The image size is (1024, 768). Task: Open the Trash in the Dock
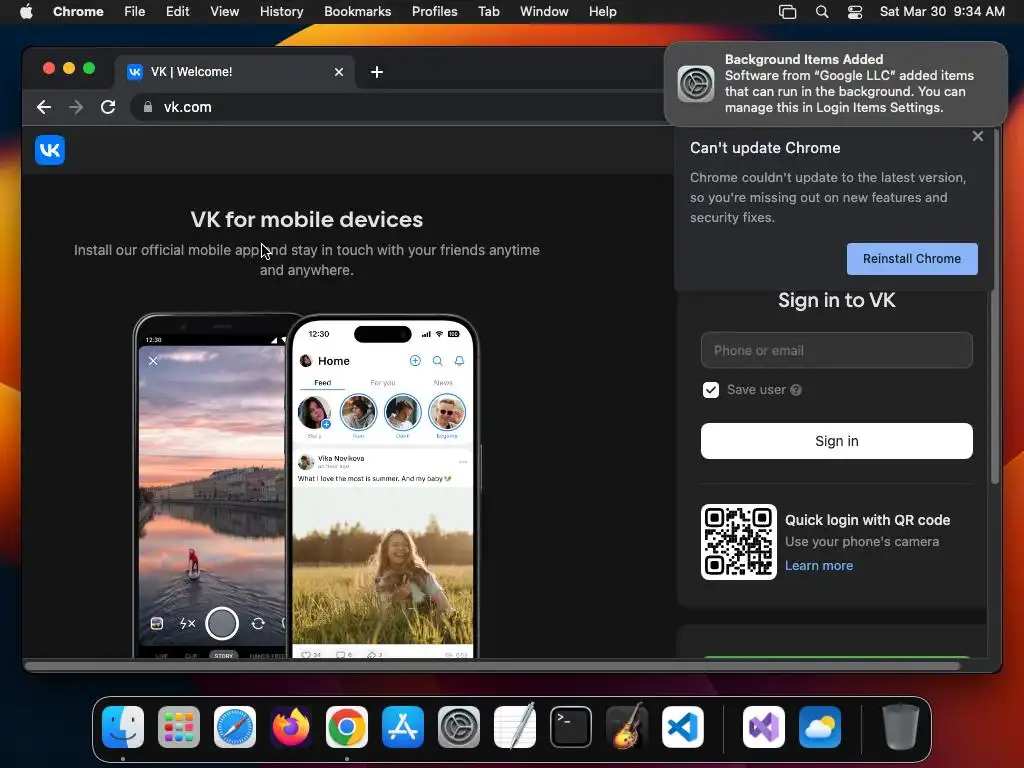click(901, 727)
